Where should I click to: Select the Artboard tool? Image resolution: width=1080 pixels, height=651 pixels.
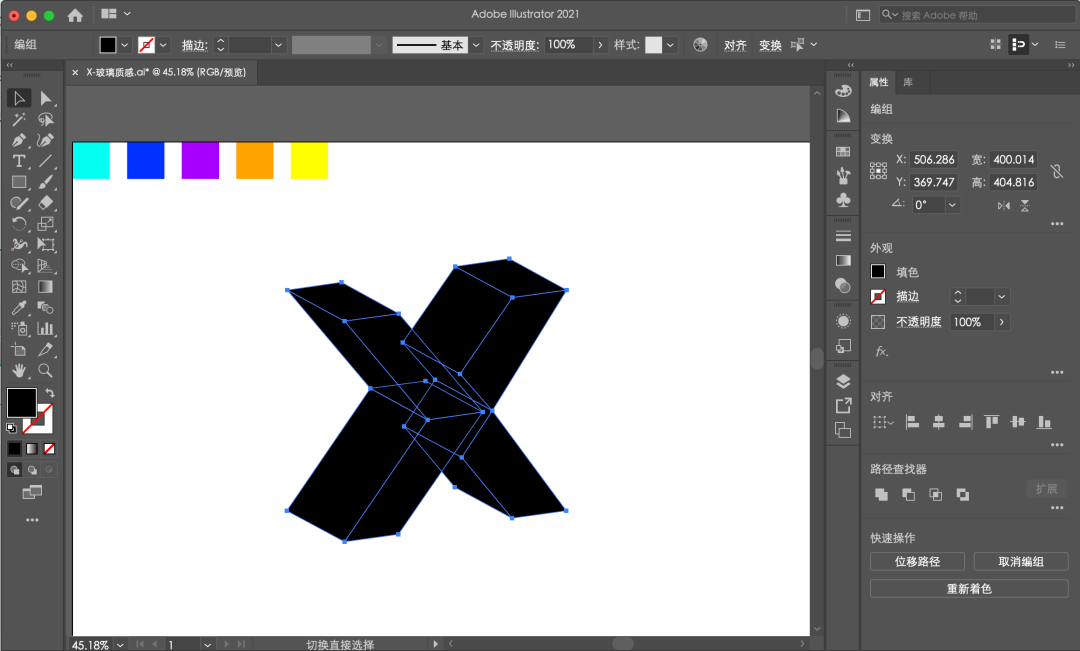(x=19, y=349)
